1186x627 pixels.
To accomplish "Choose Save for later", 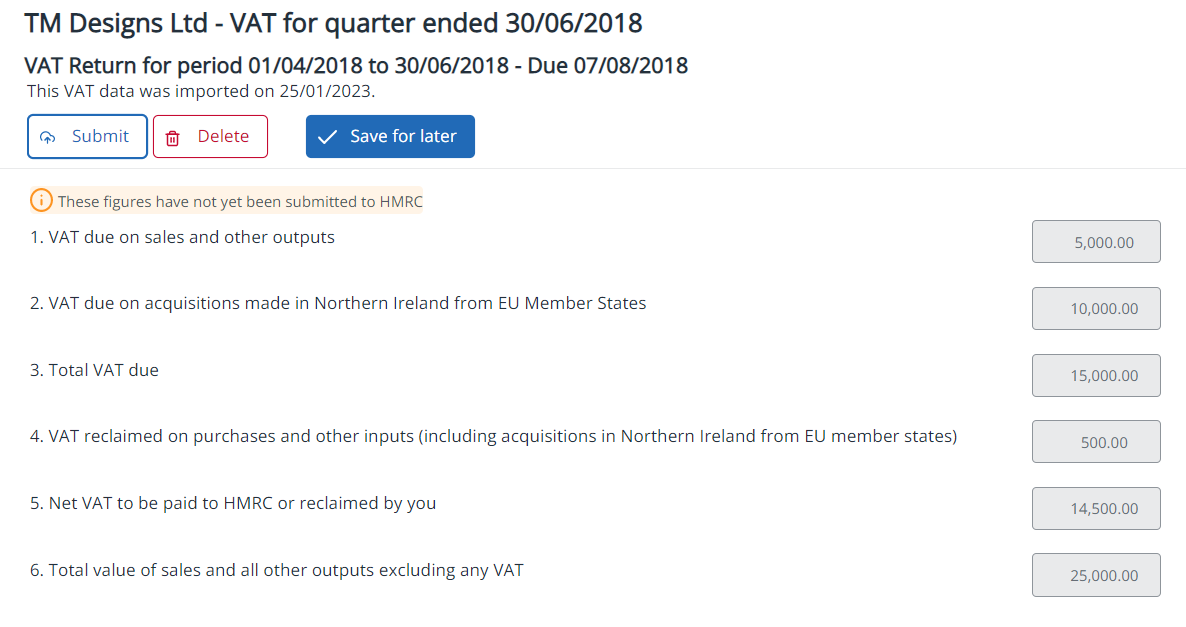I will [x=390, y=137].
